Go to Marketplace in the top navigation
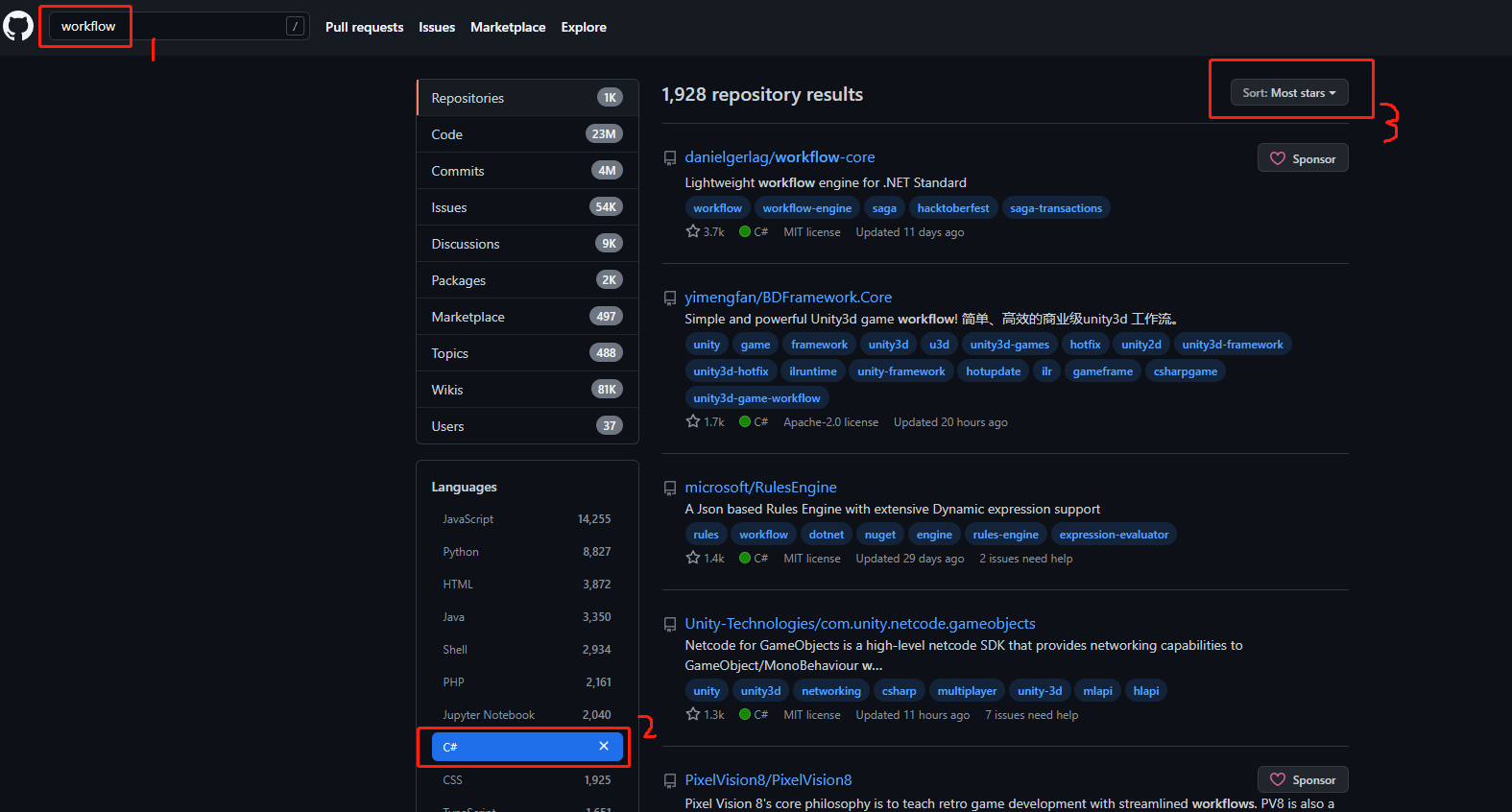 pos(508,27)
